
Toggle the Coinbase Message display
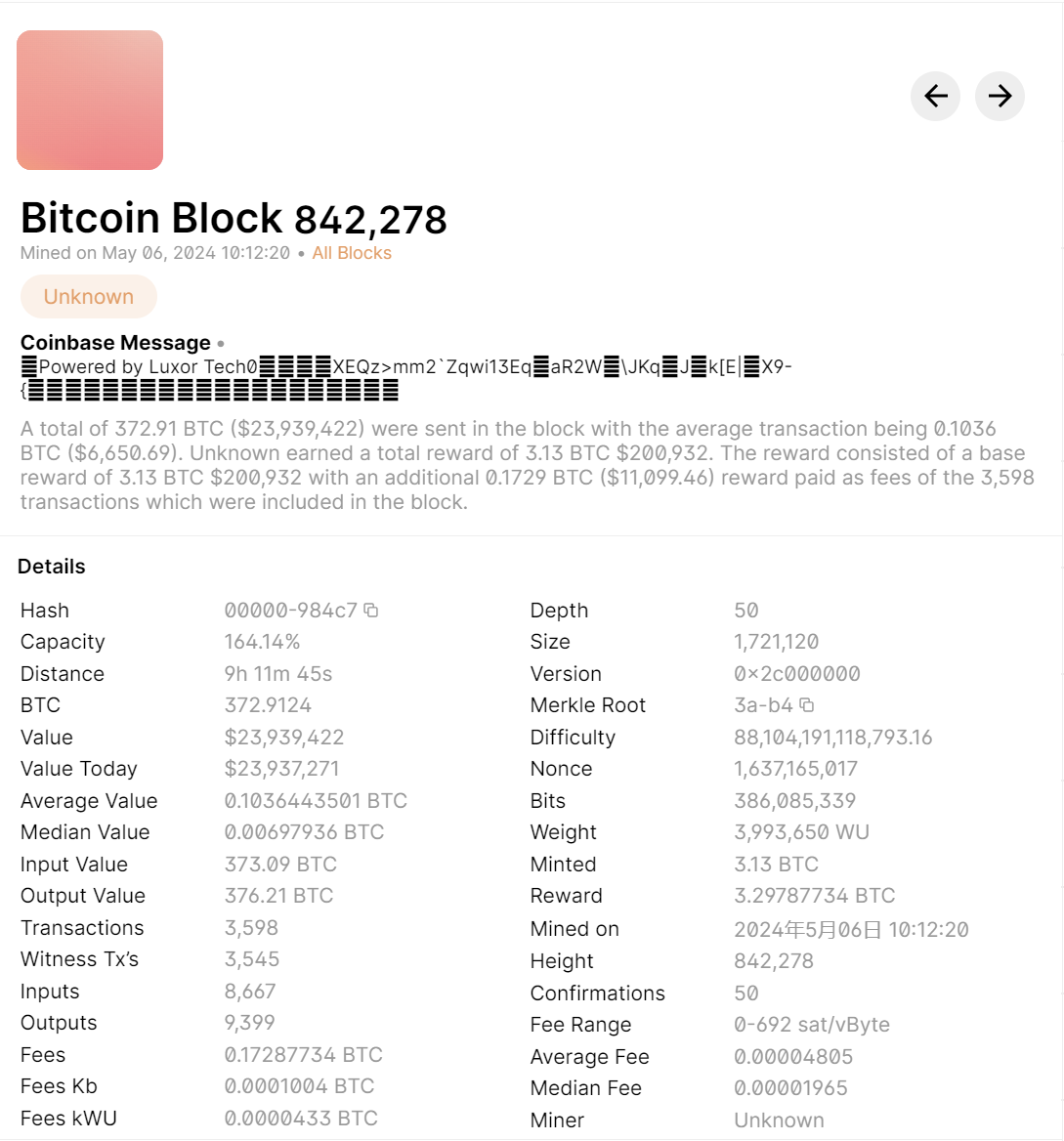pyautogui.click(x=115, y=343)
